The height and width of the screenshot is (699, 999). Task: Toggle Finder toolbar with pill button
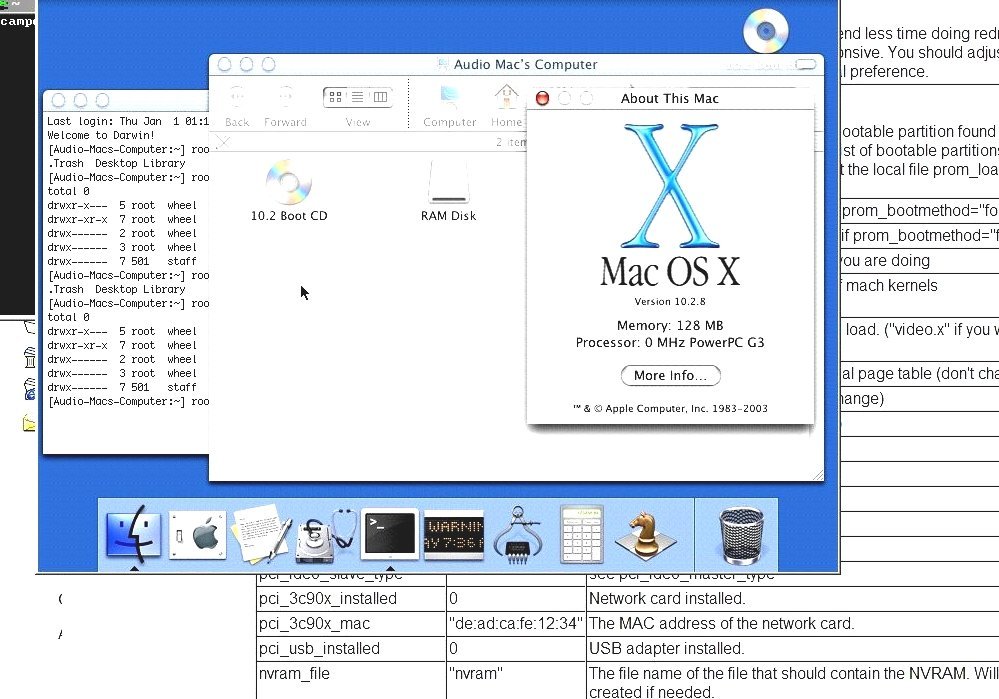(806, 64)
